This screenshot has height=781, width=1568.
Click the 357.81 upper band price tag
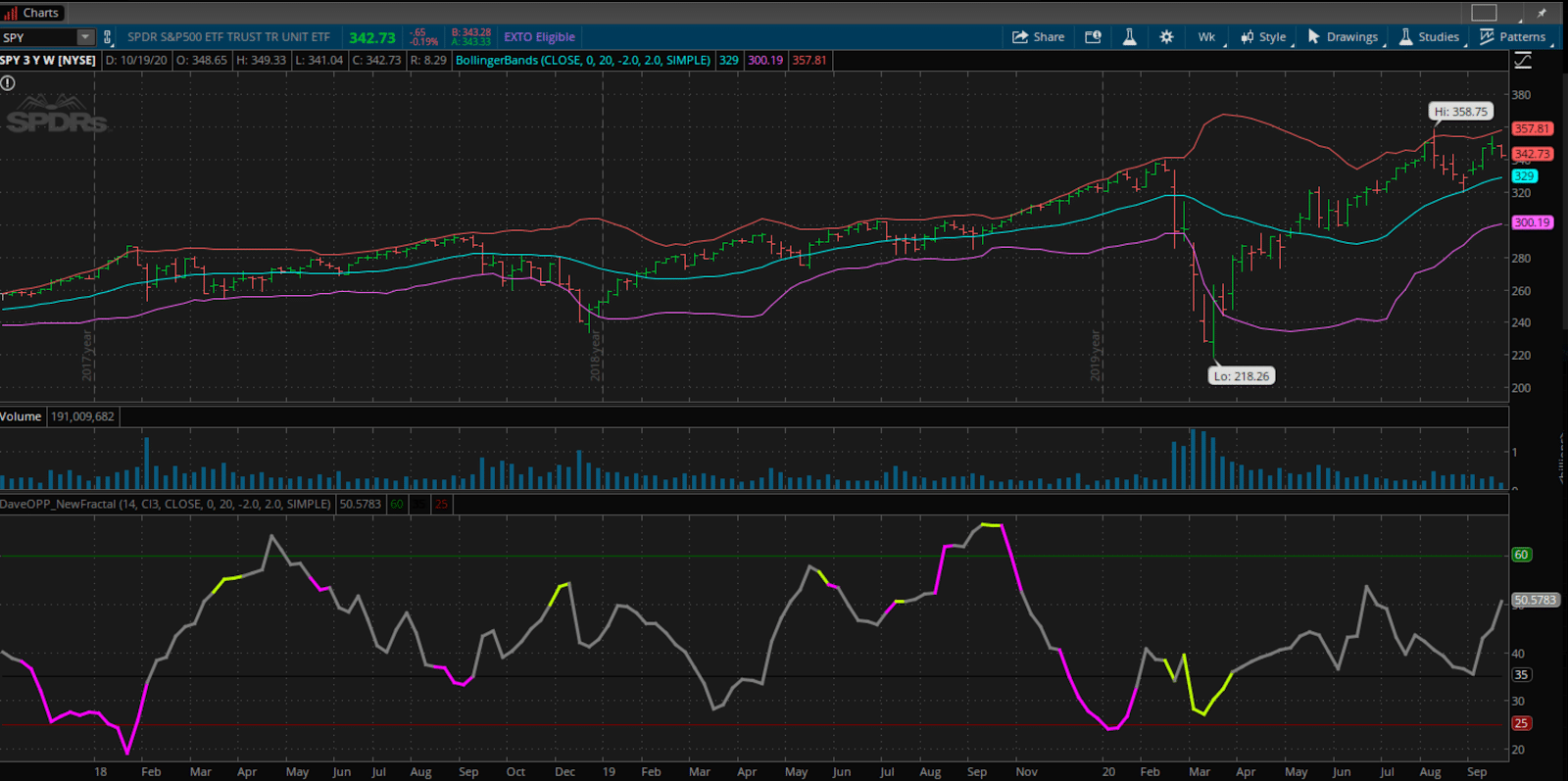(1532, 128)
